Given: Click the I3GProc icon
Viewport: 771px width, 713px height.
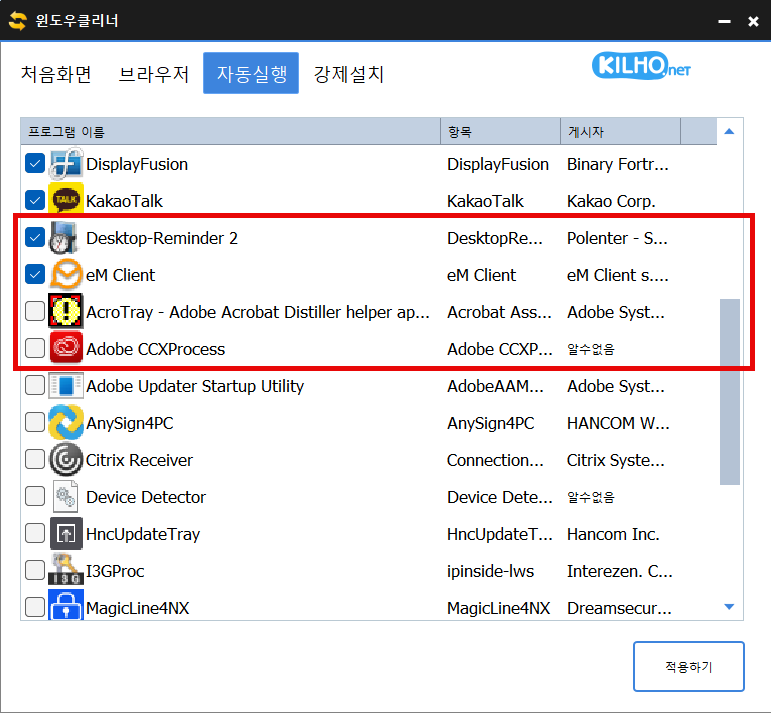Looking at the screenshot, I should pyautogui.click(x=66, y=569).
